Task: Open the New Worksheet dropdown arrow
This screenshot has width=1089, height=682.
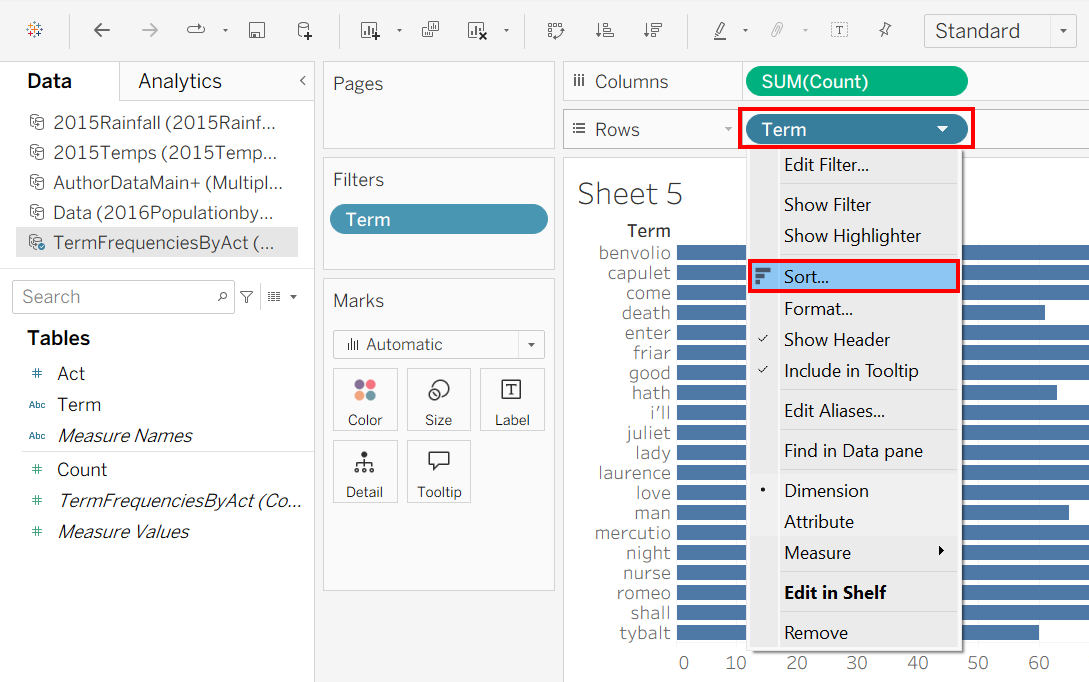Action: (399, 31)
